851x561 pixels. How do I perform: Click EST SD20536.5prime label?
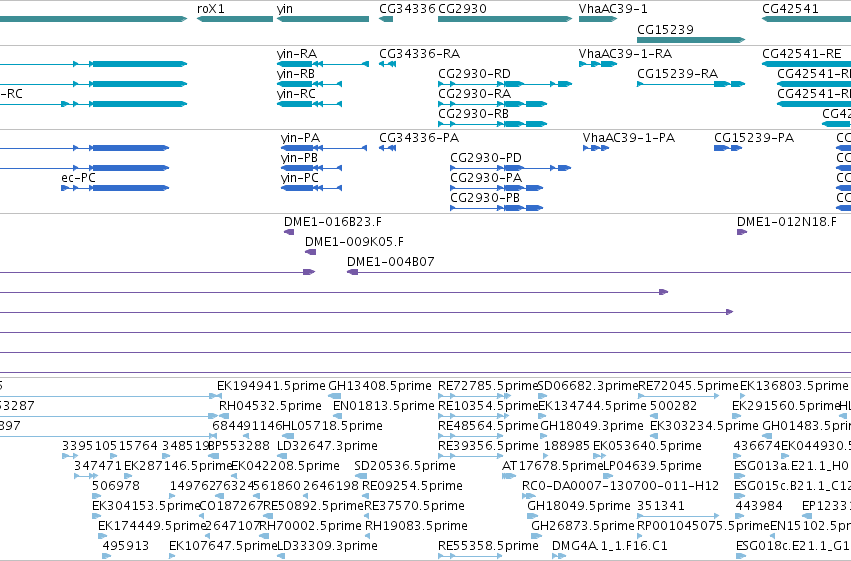[x=405, y=466]
